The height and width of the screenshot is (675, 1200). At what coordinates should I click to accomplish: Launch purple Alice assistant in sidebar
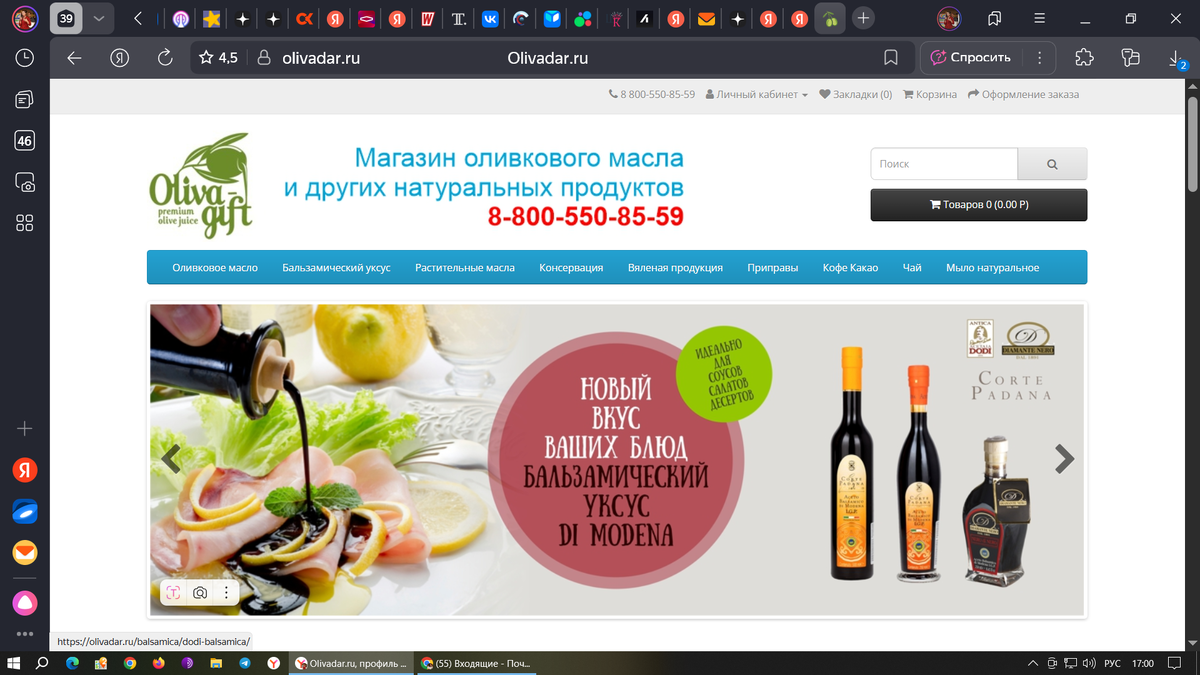point(25,602)
